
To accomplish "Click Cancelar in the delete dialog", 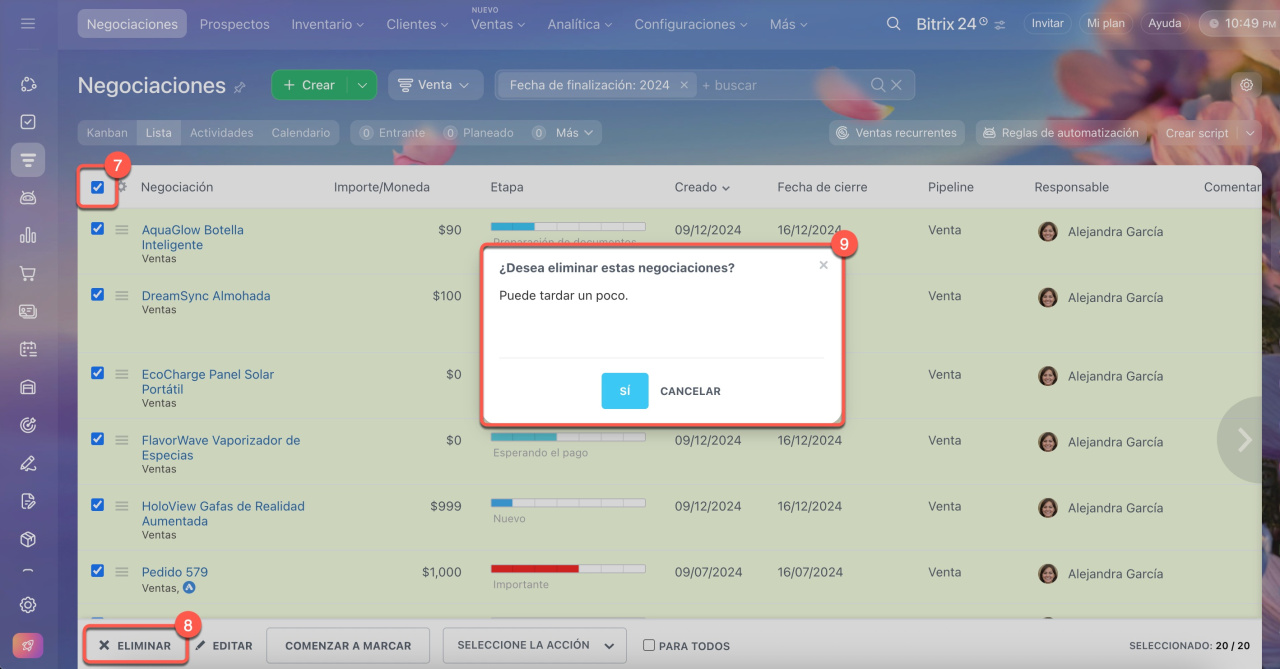I will [x=690, y=391].
